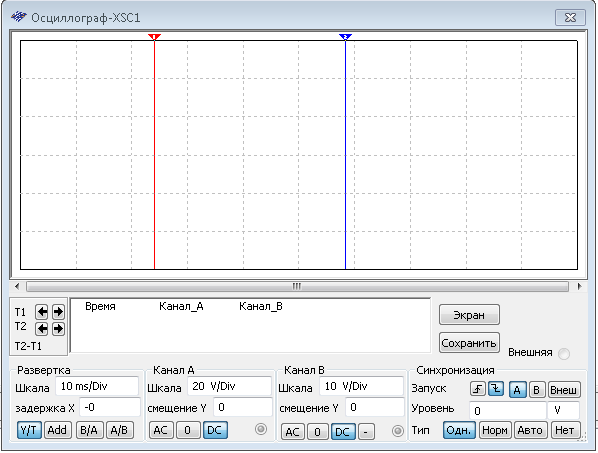Set Канал A coupling to DC

[215, 430]
